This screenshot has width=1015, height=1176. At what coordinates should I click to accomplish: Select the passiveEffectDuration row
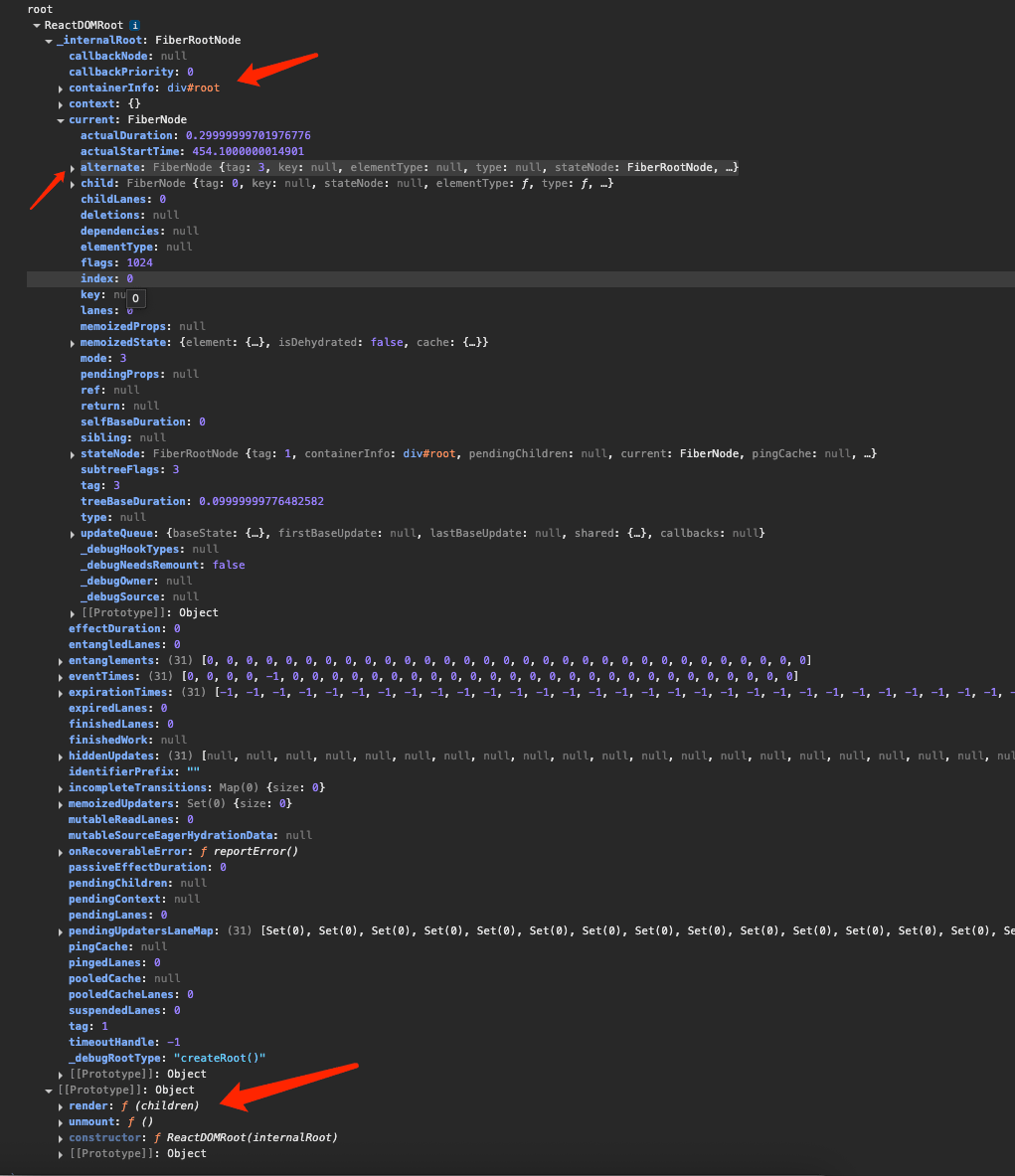148,868
